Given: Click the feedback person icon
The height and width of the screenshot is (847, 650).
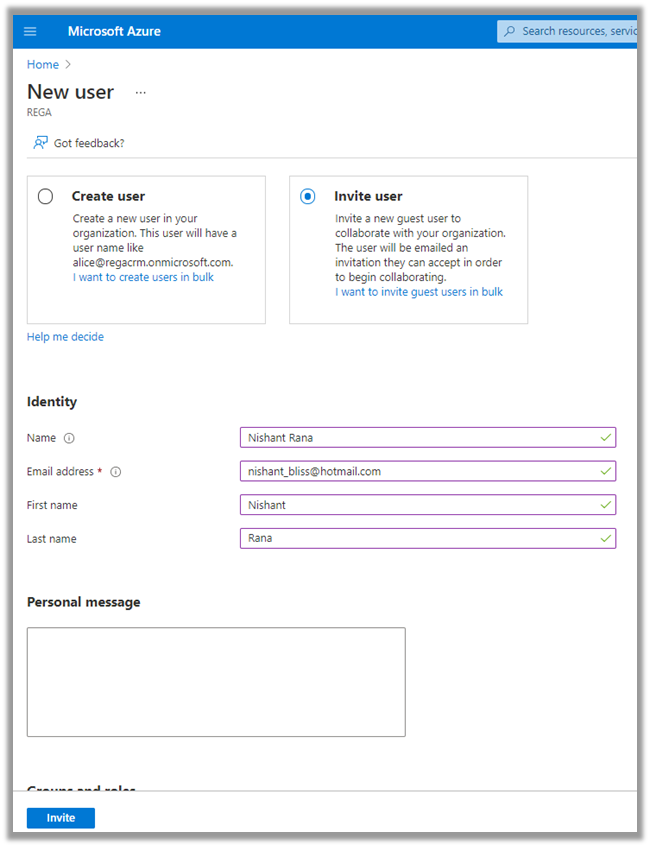Looking at the screenshot, I should [x=40, y=143].
